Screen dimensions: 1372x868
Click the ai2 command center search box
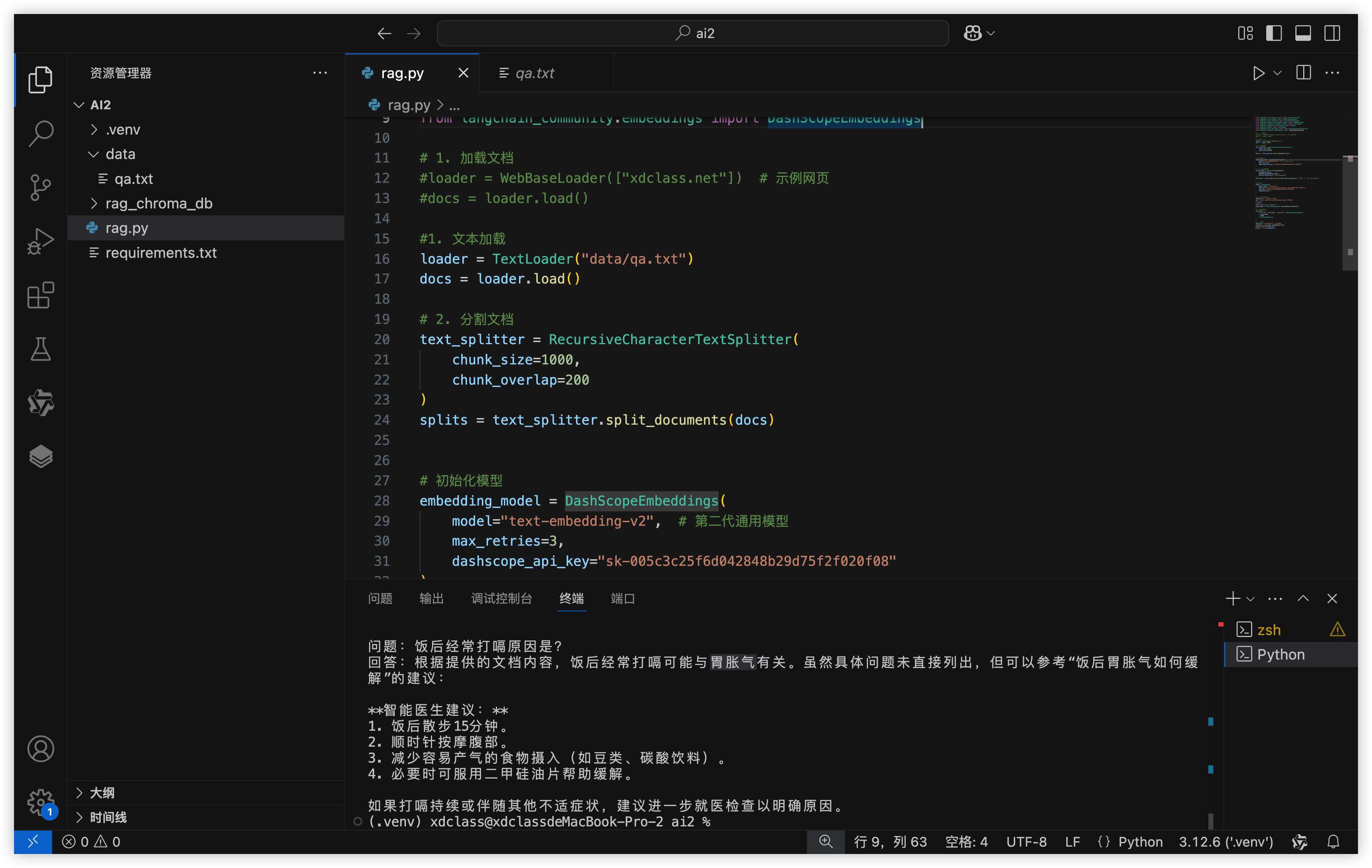pyautogui.click(x=692, y=33)
